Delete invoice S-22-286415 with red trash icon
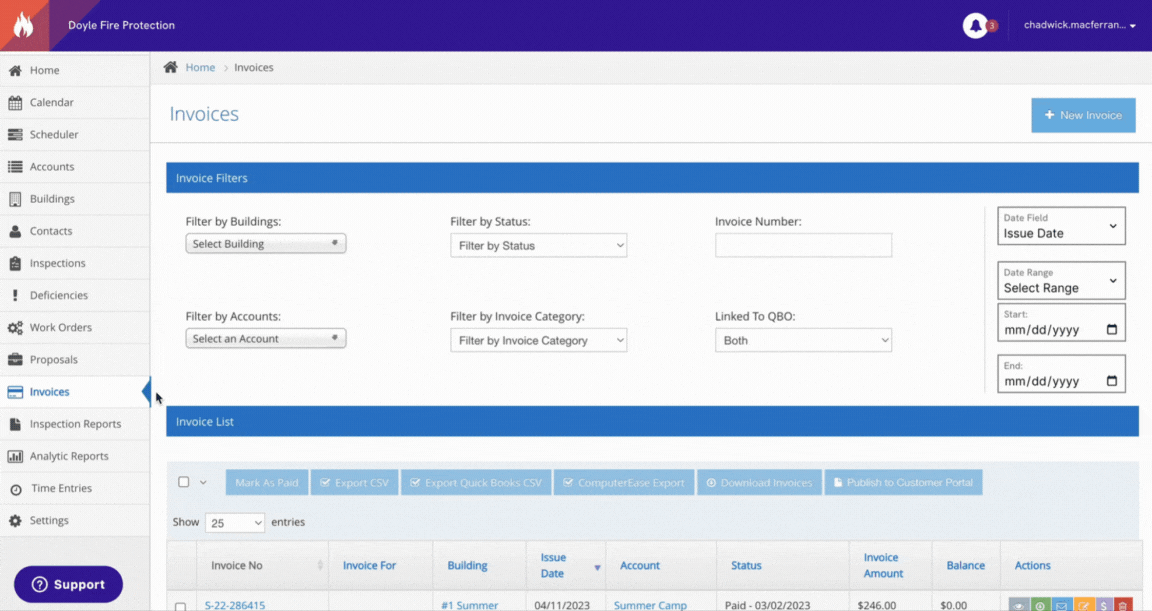The width and height of the screenshot is (1152, 611). (x=1124, y=605)
